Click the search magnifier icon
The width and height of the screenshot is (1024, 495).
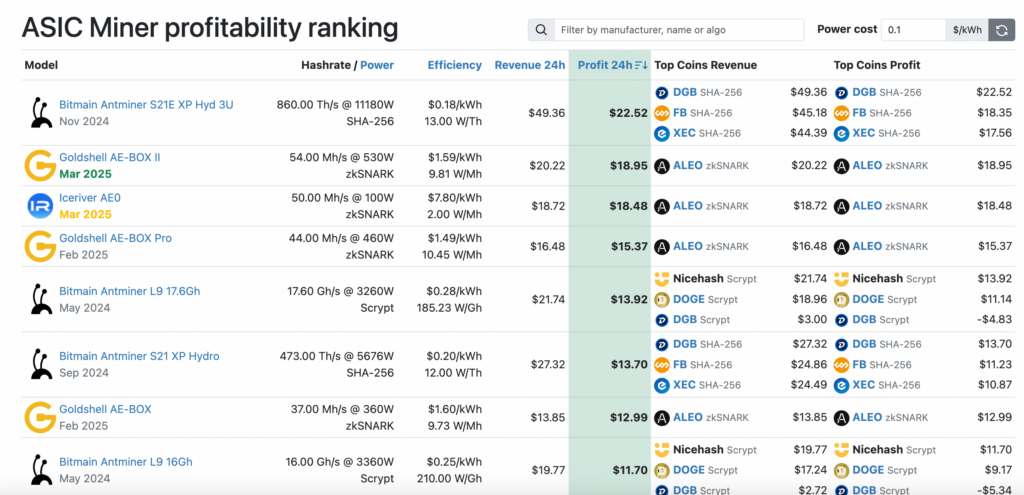pyautogui.click(x=541, y=30)
